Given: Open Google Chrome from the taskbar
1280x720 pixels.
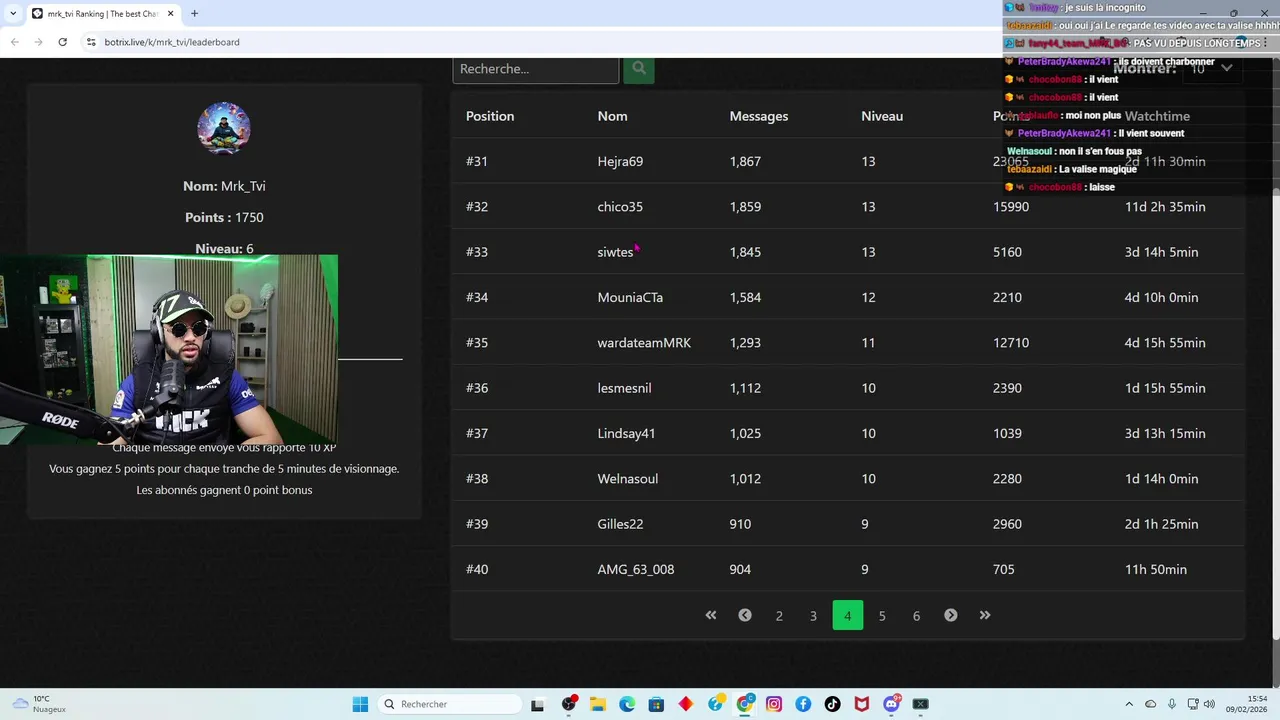Looking at the screenshot, I should (x=745, y=704).
